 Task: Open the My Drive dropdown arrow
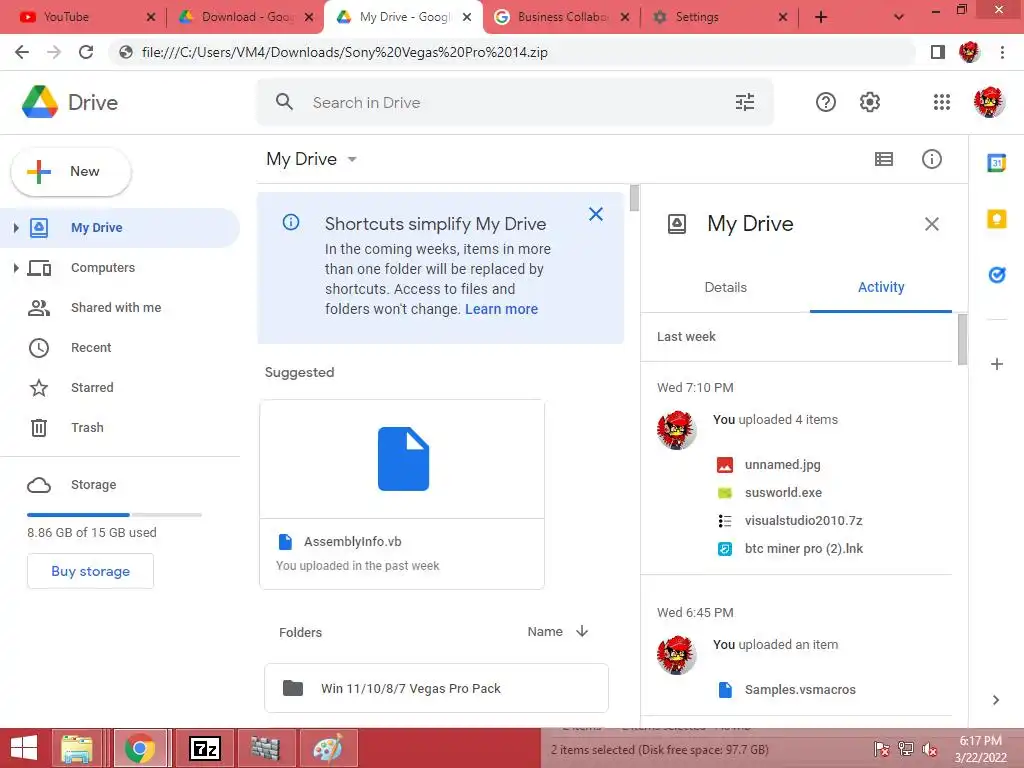(352, 159)
